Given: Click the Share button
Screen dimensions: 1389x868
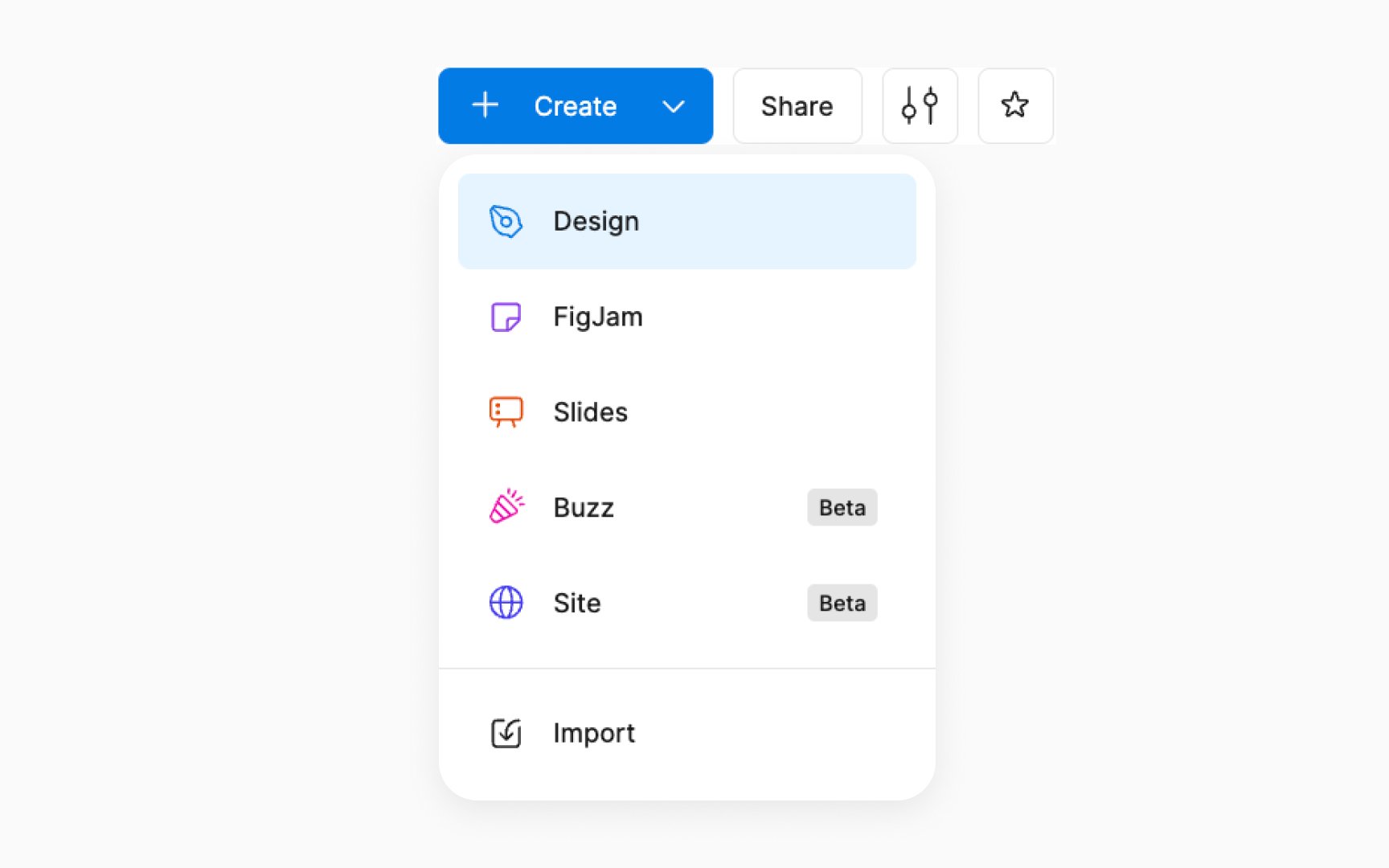Looking at the screenshot, I should point(797,106).
